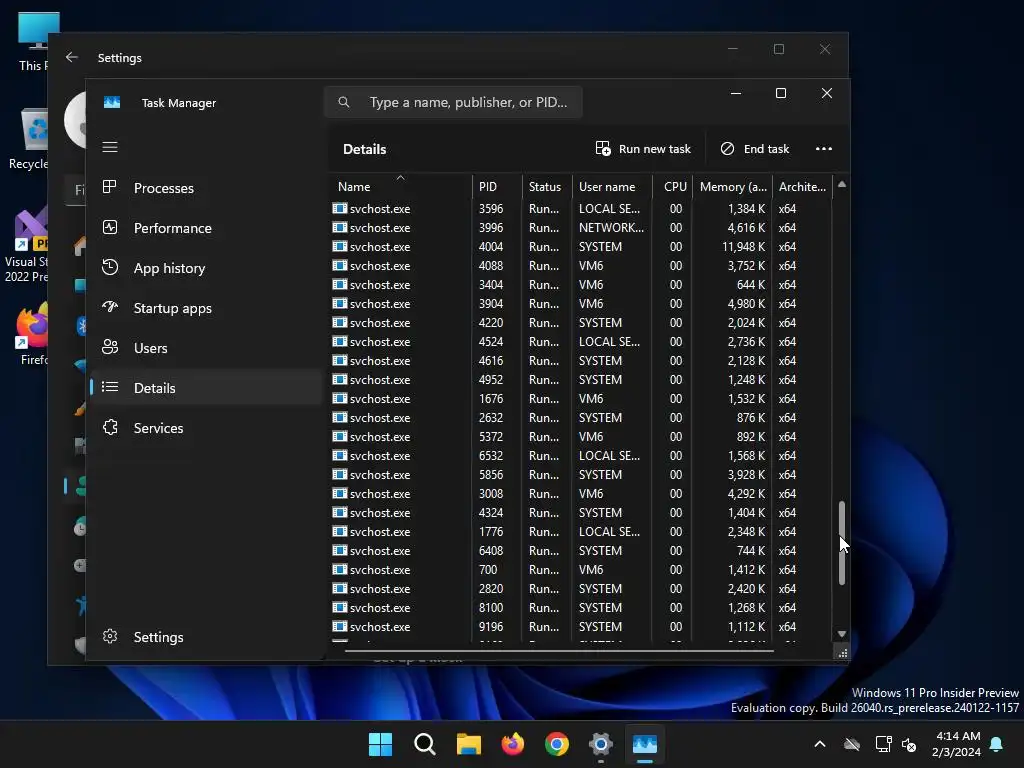Click the End task button
The height and width of the screenshot is (768, 1024).
tap(755, 149)
